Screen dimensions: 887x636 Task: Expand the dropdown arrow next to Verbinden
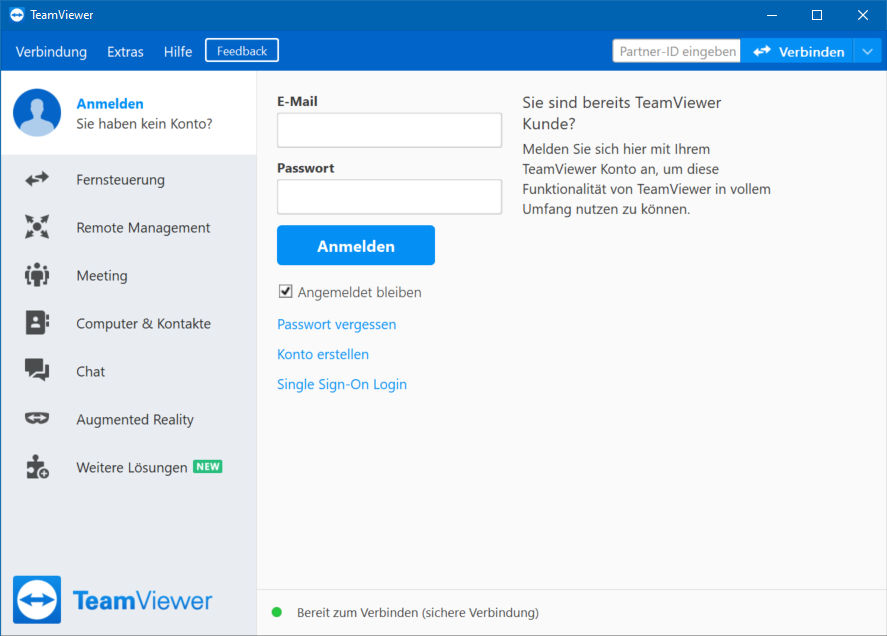tap(868, 51)
